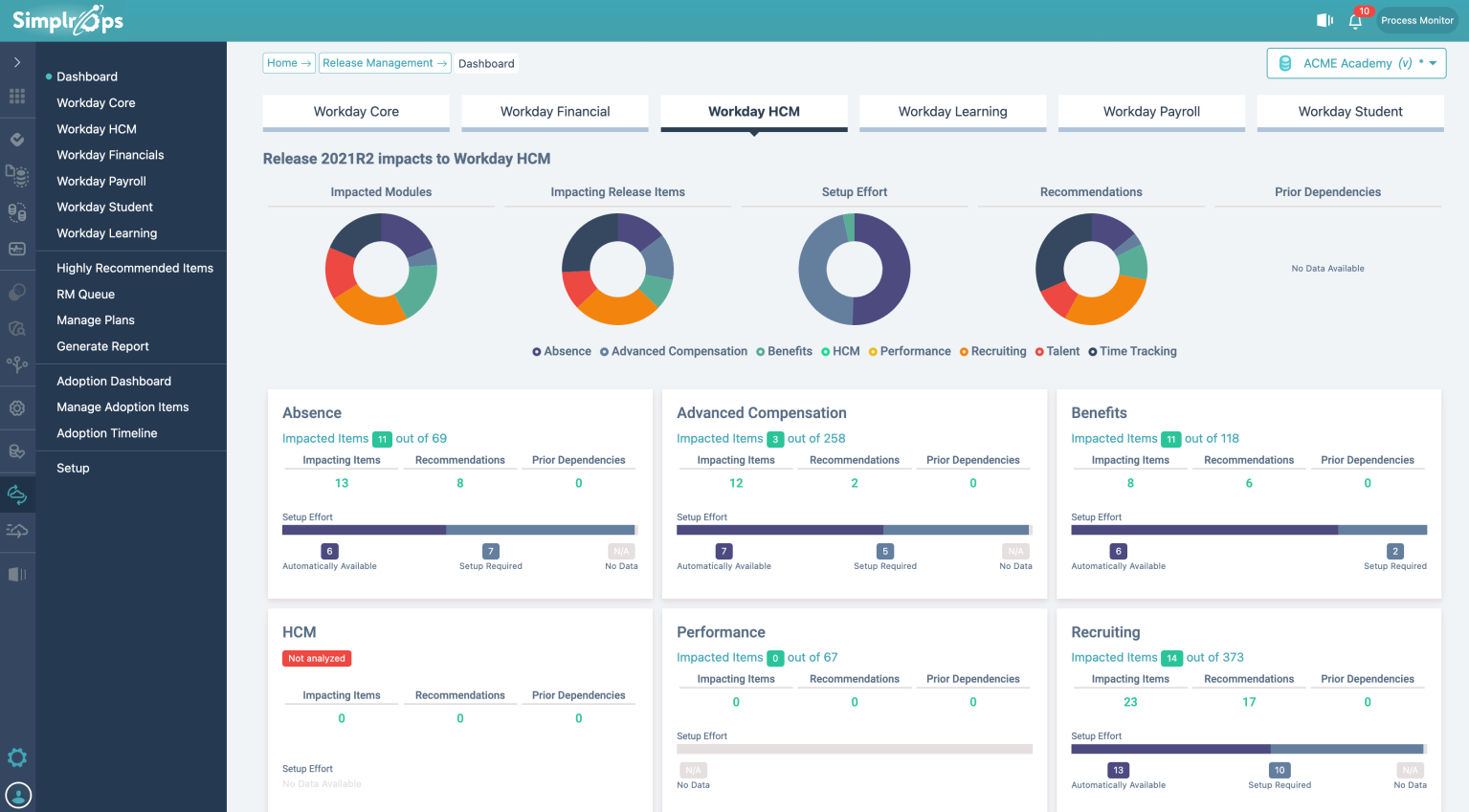The height and width of the screenshot is (812, 1469).
Task: Click the branching nodes icon in the left rail
Action: pyautogui.click(x=17, y=363)
